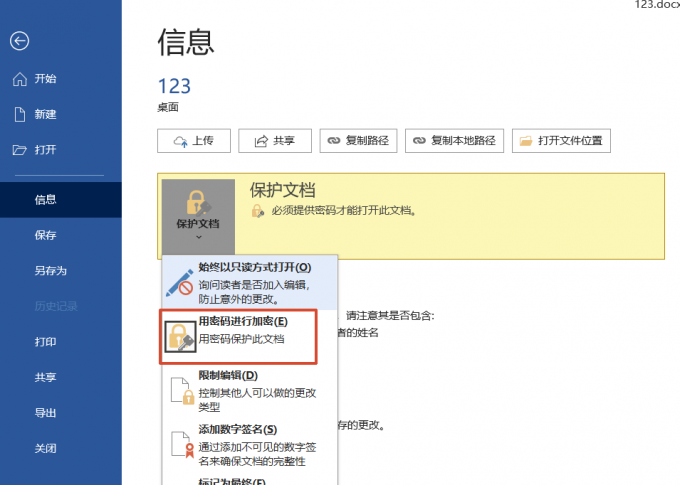Click the digital signature ribbon page icon
The height and width of the screenshot is (485, 680).
[x=182, y=445]
